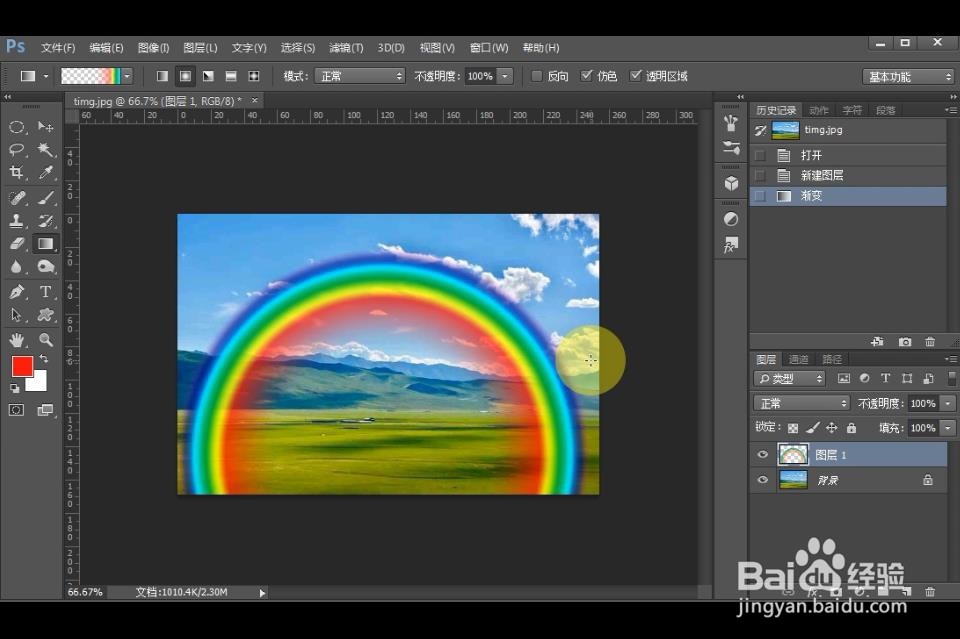Switch to the 动作 tab

click(819, 110)
